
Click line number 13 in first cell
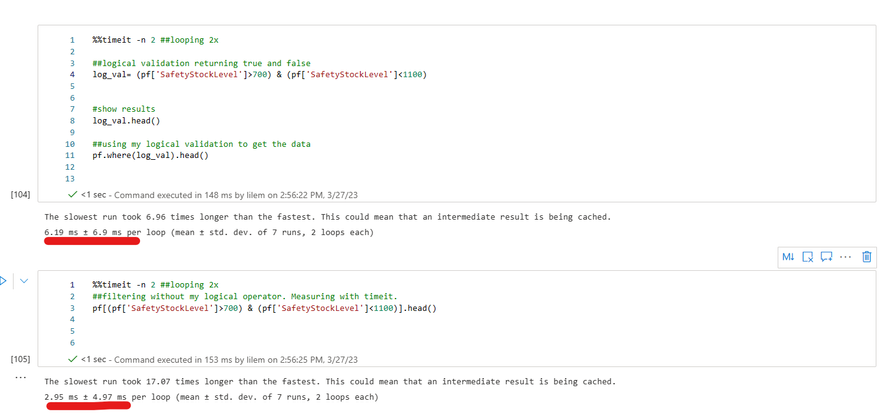click(71, 179)
